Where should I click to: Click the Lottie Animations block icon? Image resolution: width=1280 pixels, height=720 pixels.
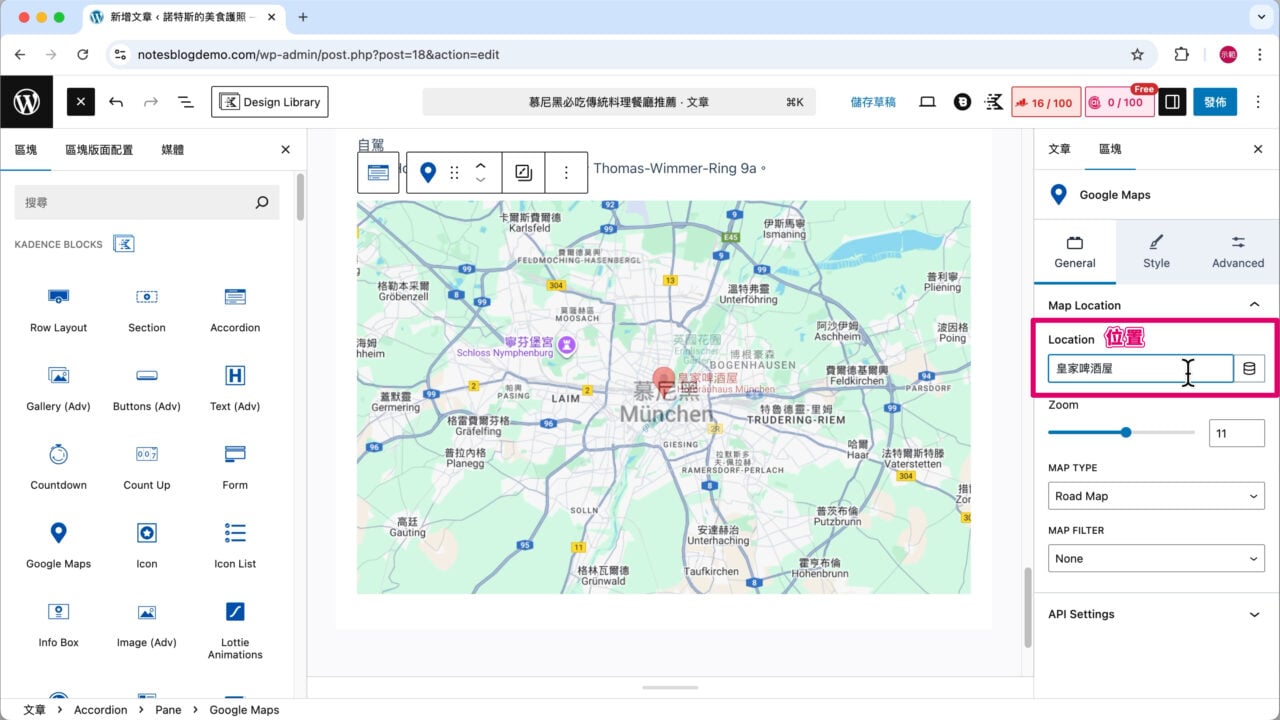pyautogui.click(x=234, y=611)
